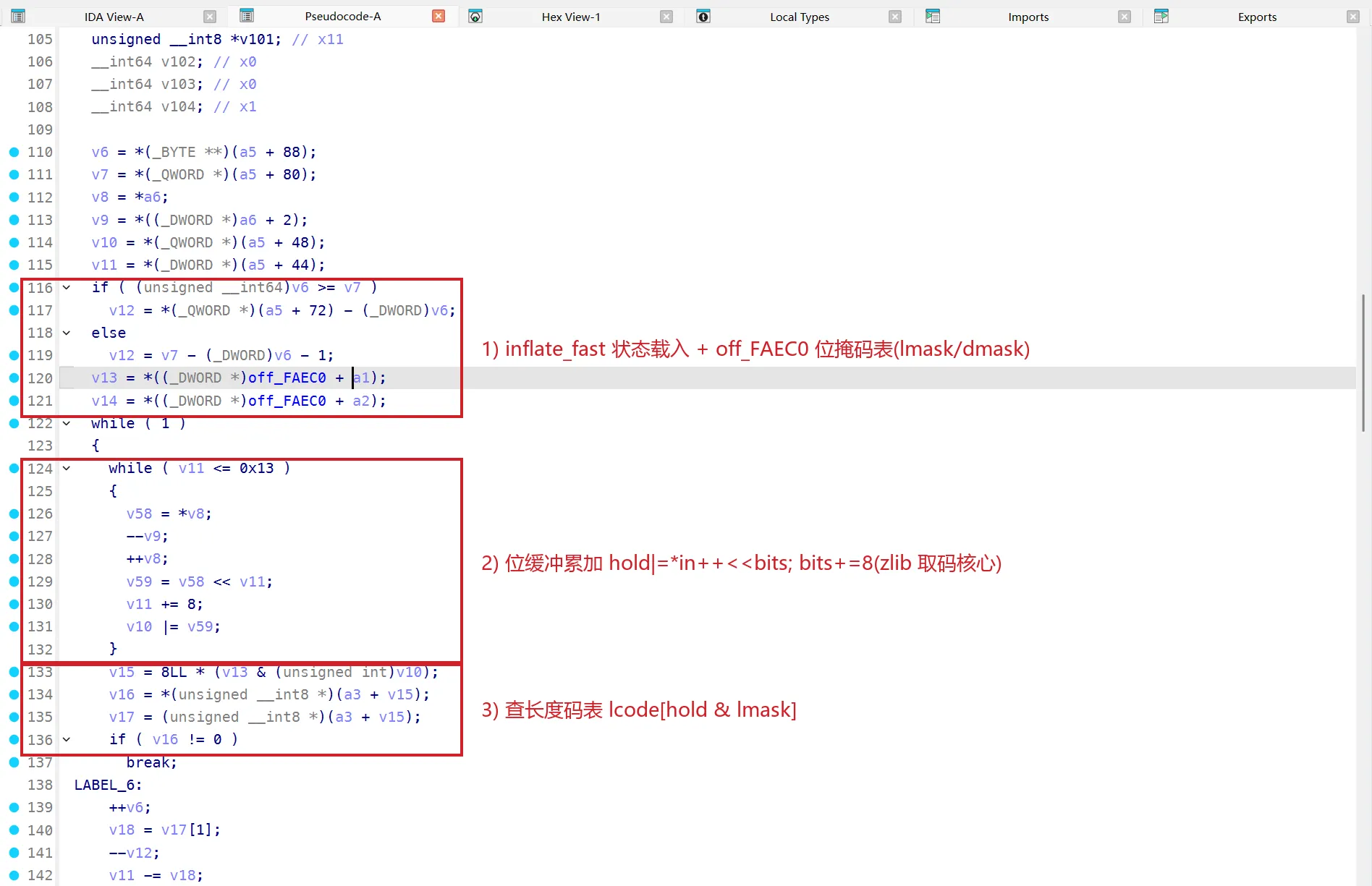Collapse the while loop at line 124
The width and height of the screenshot is (1372, 886).
point(67,469)
